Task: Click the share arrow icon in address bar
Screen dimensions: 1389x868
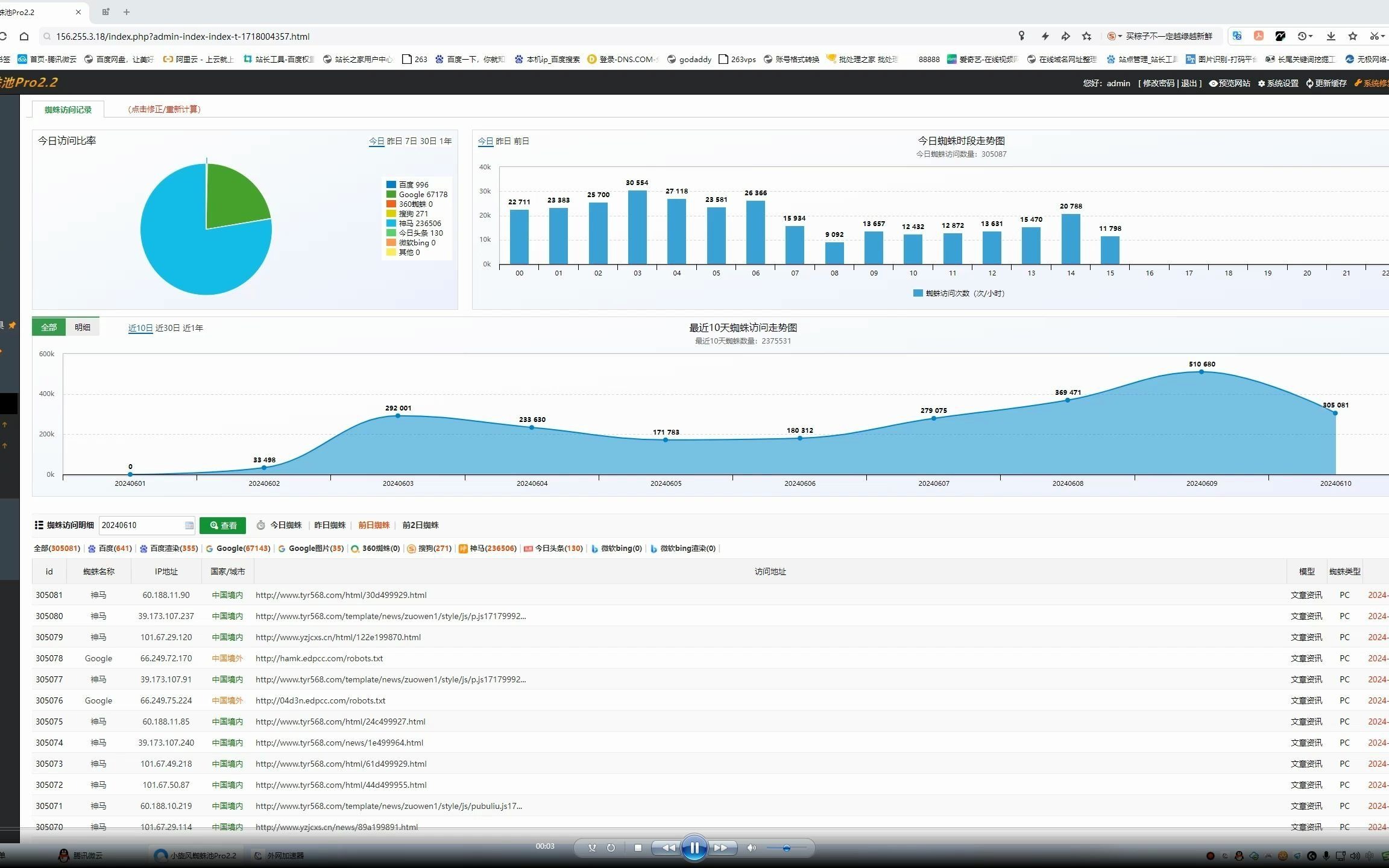Action: (1065, 36)
